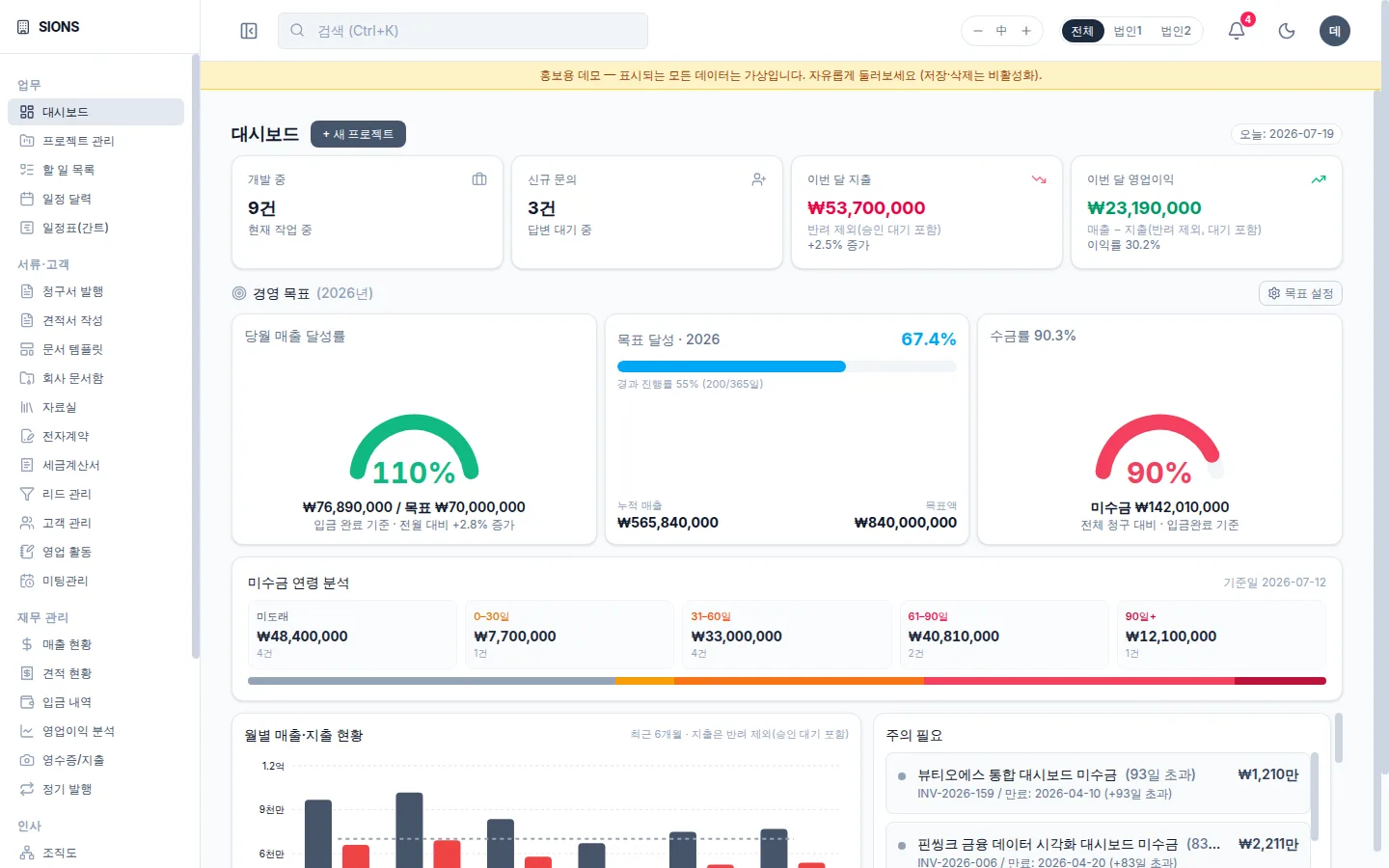Click the 견적 현황 icon
The width and height of the screenshot is (1389, 868).
pyautogui.click(x=27, y=673)
